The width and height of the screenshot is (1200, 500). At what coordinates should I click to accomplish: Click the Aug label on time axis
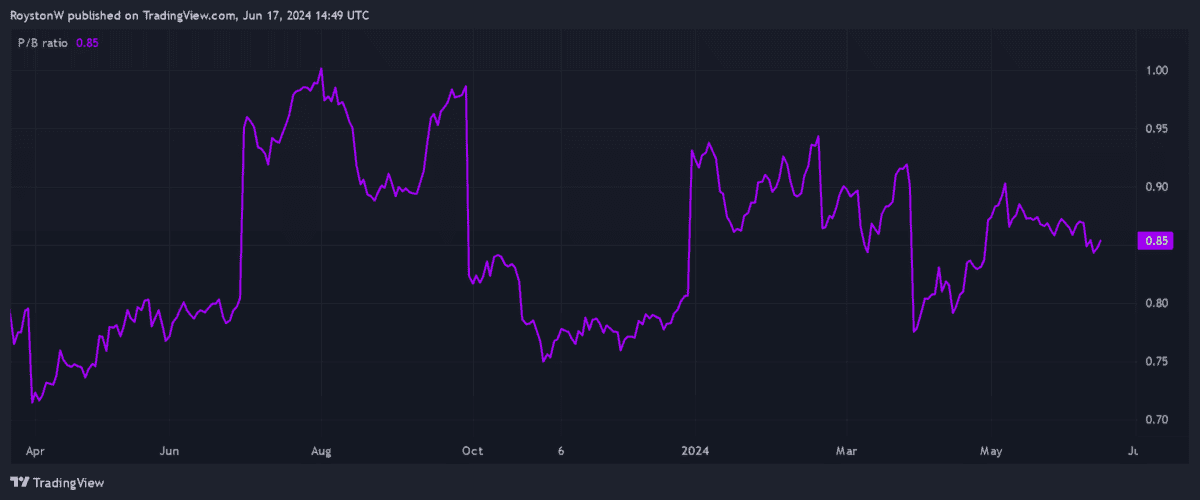[x=322, y=452]
